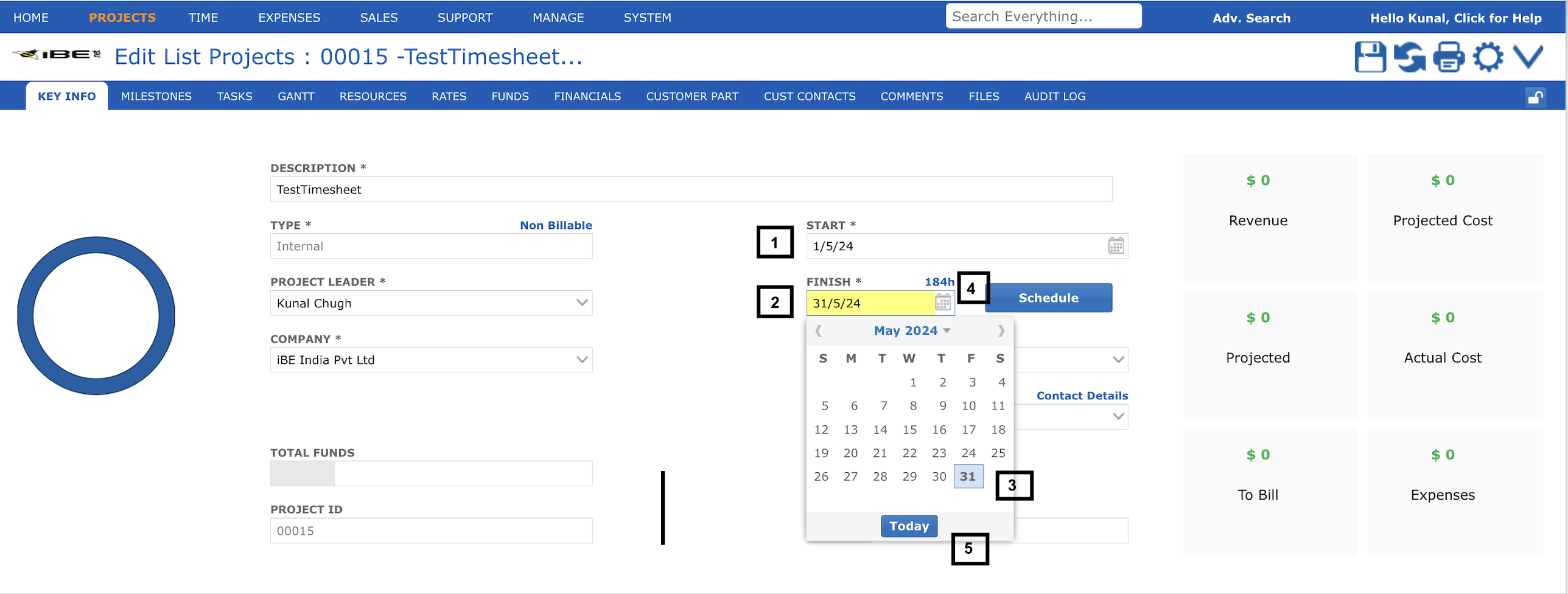Click the START date field
This screenshot has height=594, width=1568.
pyautogui.click(x=967, y=246)
